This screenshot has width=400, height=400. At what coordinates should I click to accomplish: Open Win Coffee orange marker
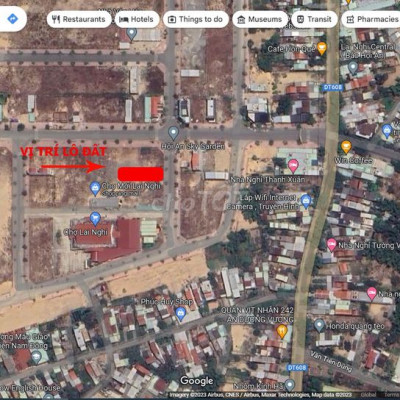point(346,147)
